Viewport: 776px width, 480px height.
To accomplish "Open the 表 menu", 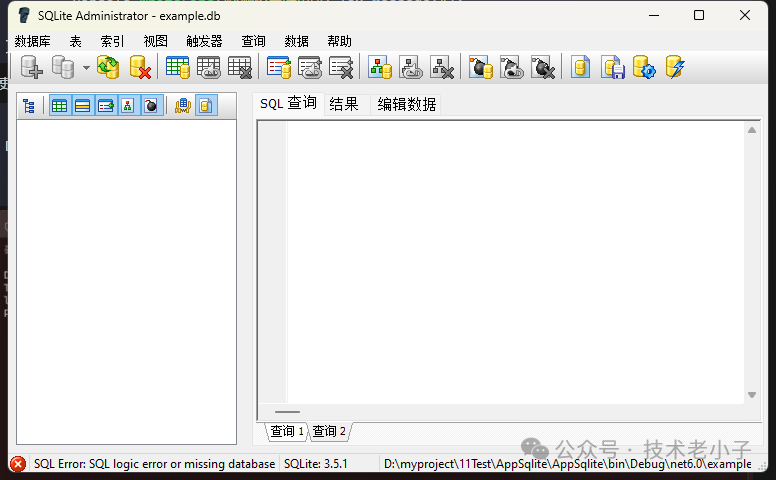I will point(75,41).
